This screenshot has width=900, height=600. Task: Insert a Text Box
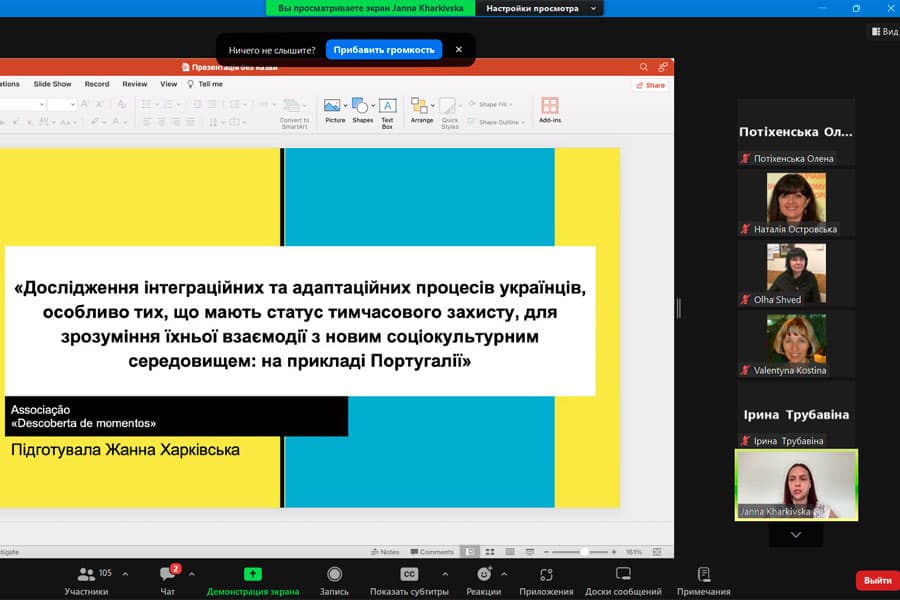[387, 105]
